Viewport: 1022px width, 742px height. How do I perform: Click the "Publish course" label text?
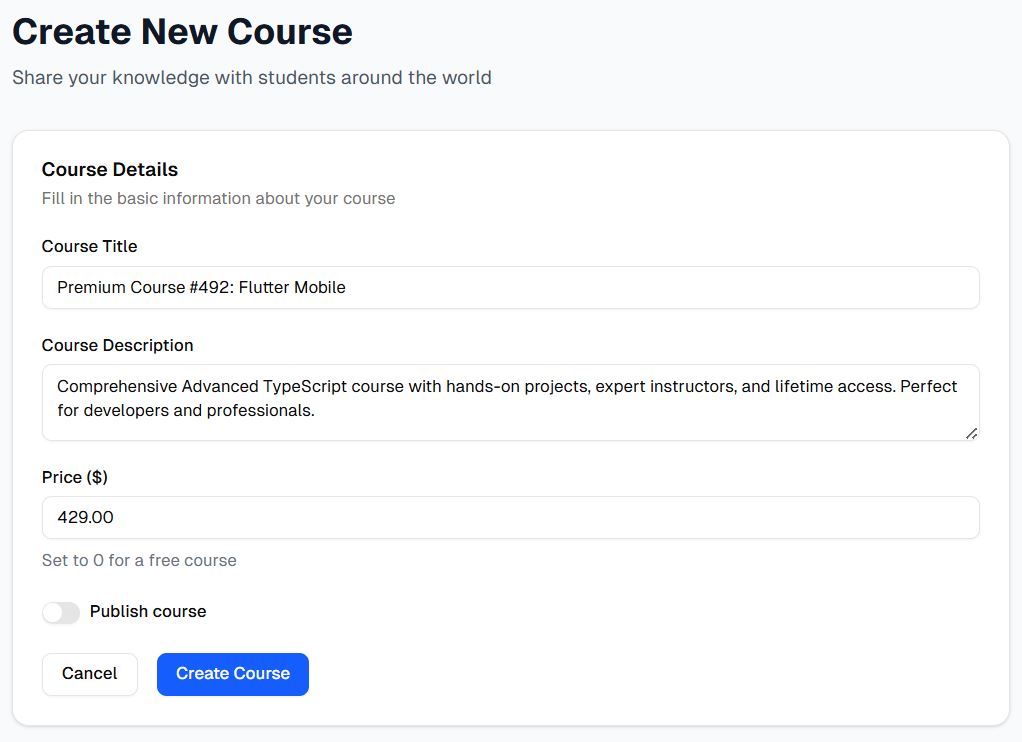coord(148,612)
